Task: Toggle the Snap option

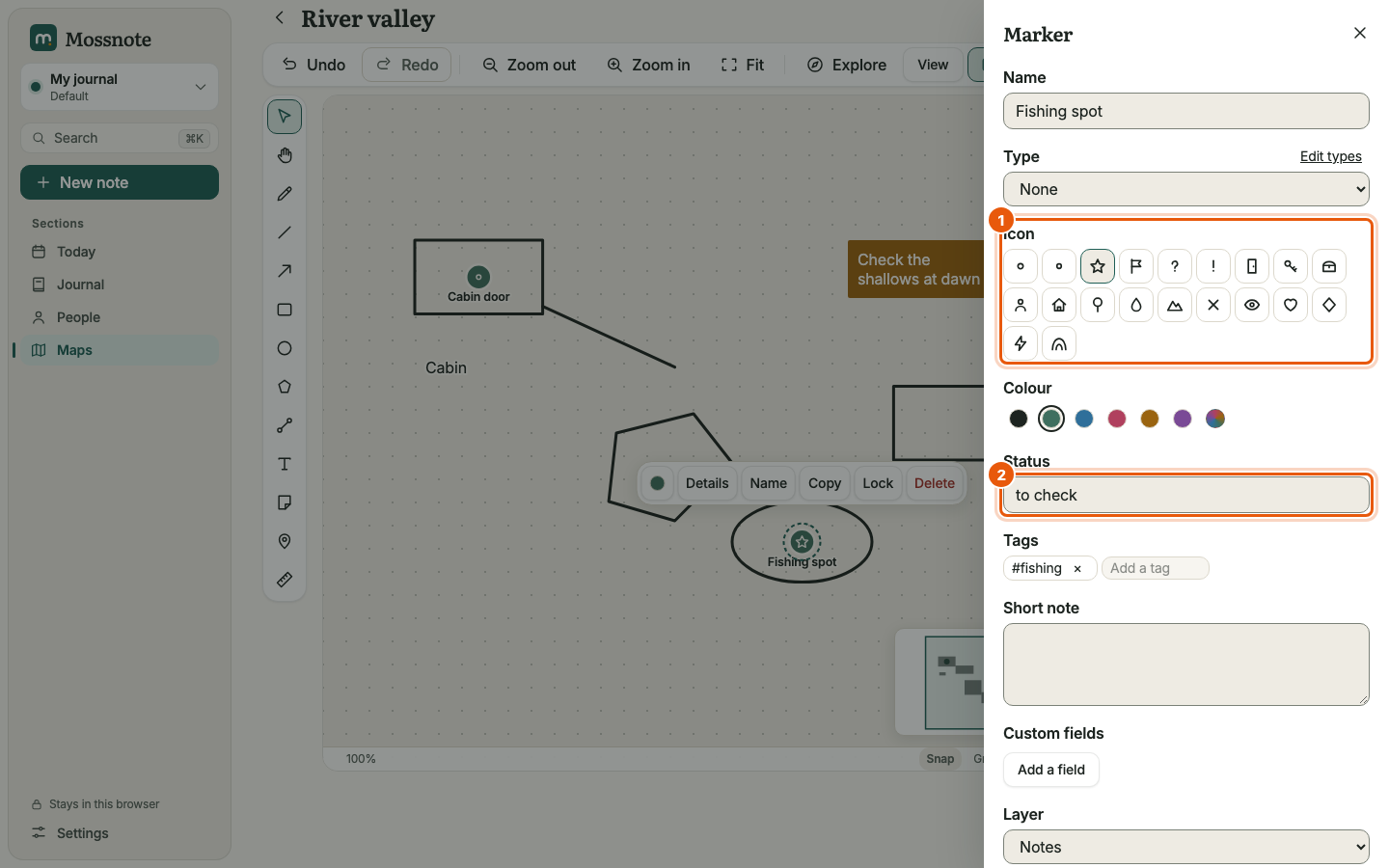Action: [x=940, y=759]
